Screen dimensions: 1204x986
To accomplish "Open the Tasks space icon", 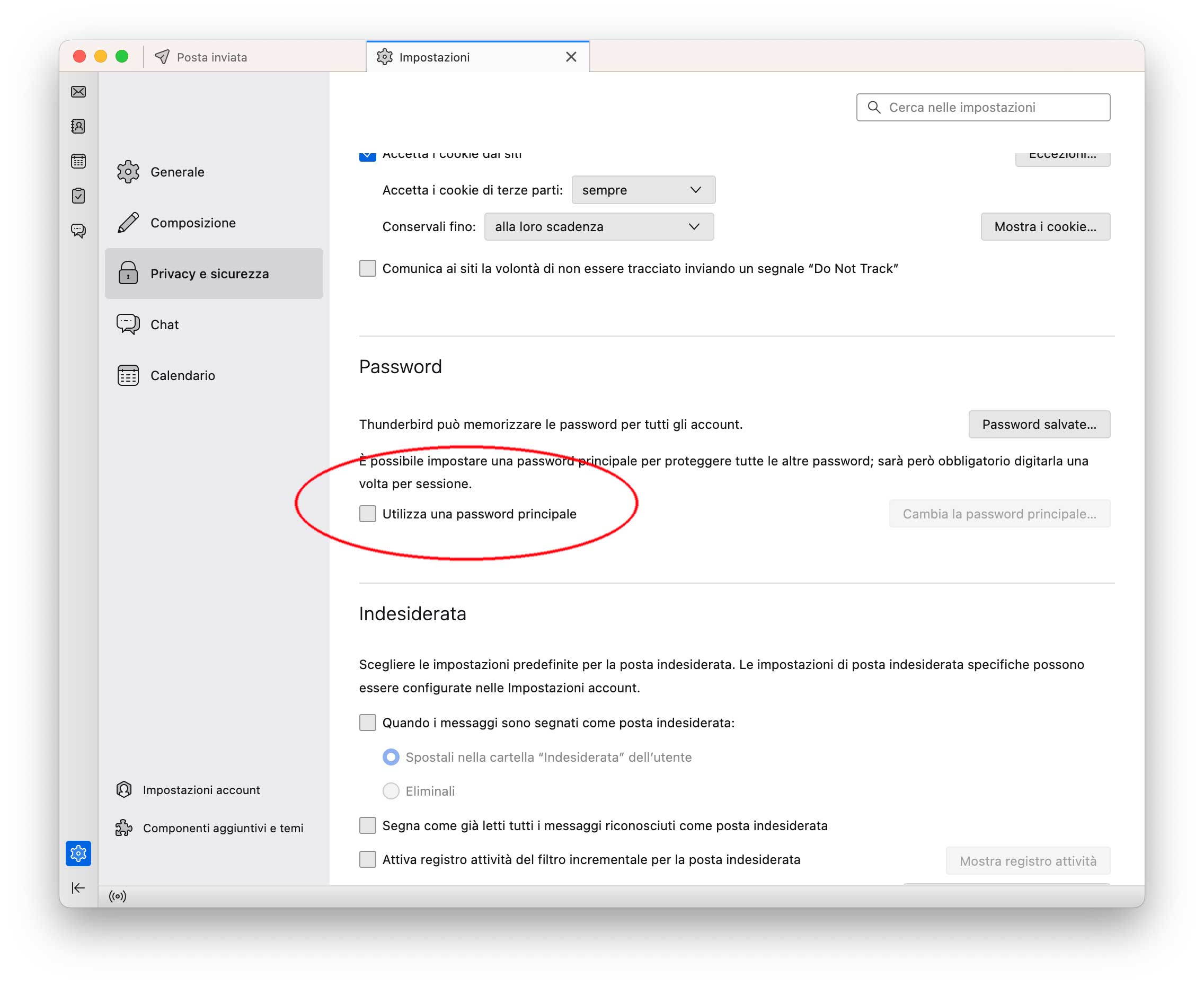I will click(x=78, y=196).
